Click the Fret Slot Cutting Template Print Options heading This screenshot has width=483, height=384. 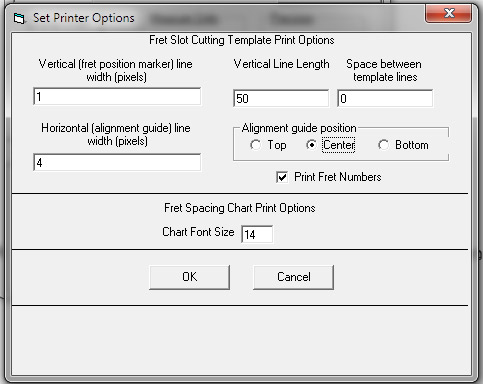pos(242,40)
